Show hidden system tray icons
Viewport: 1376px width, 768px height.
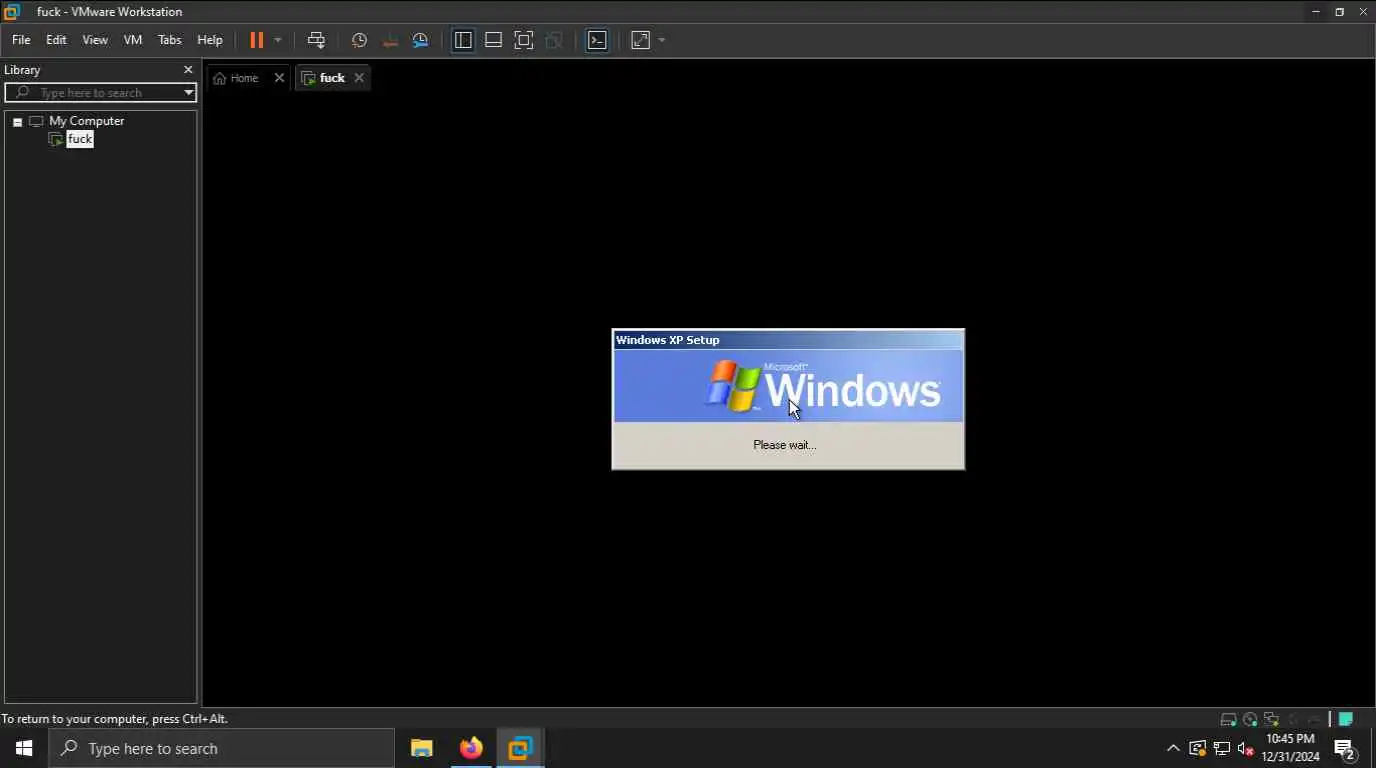1173,748
